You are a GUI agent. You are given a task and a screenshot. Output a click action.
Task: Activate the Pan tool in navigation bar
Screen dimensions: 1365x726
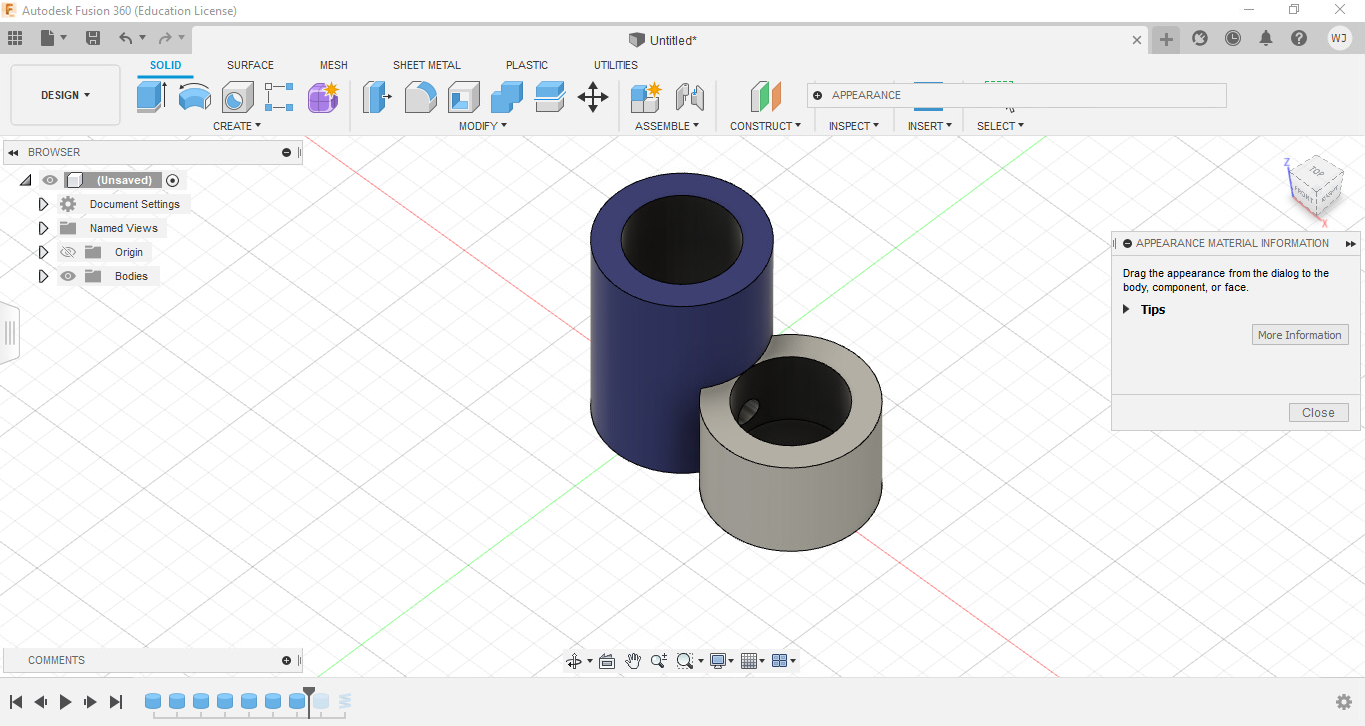coord(633,660)
